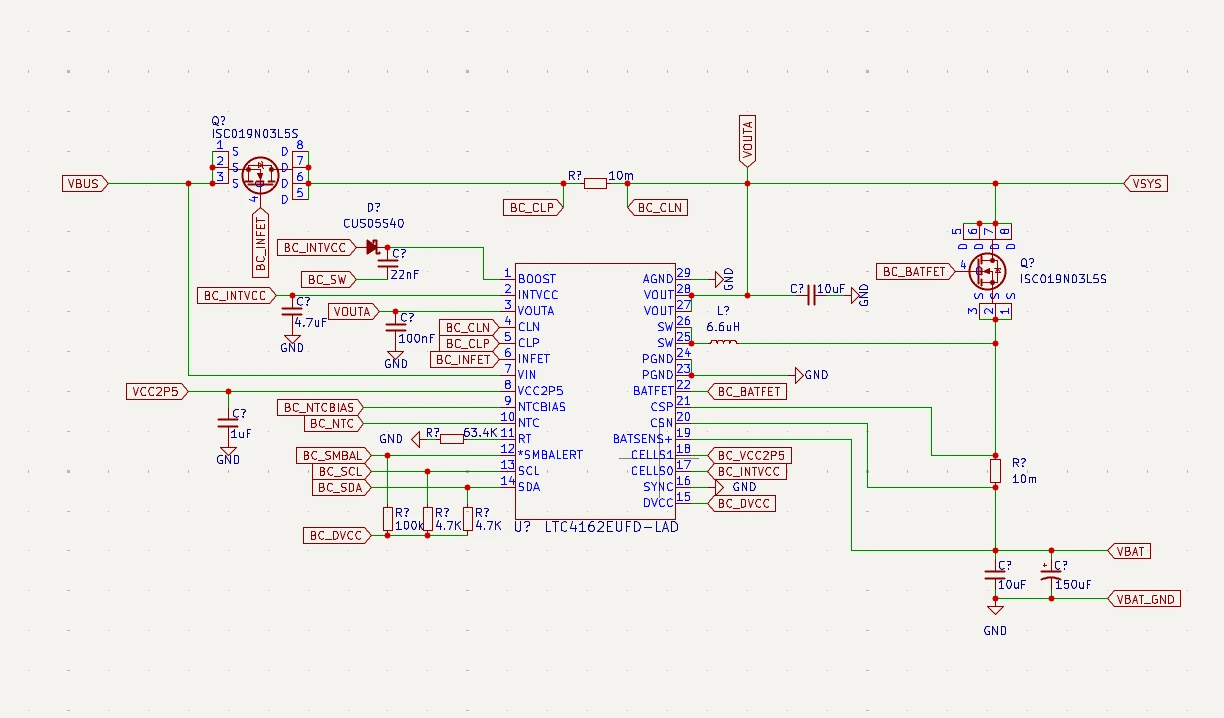Screen dimensions: 1224x718
Task: Select the VBAT_GND label
Action: 1144,599
